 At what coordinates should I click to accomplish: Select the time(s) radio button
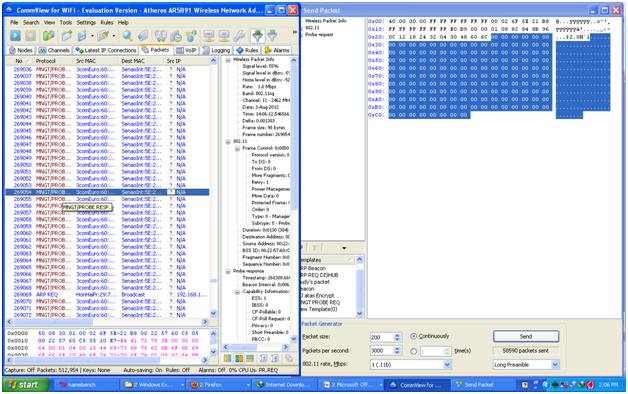click(414, 351)
